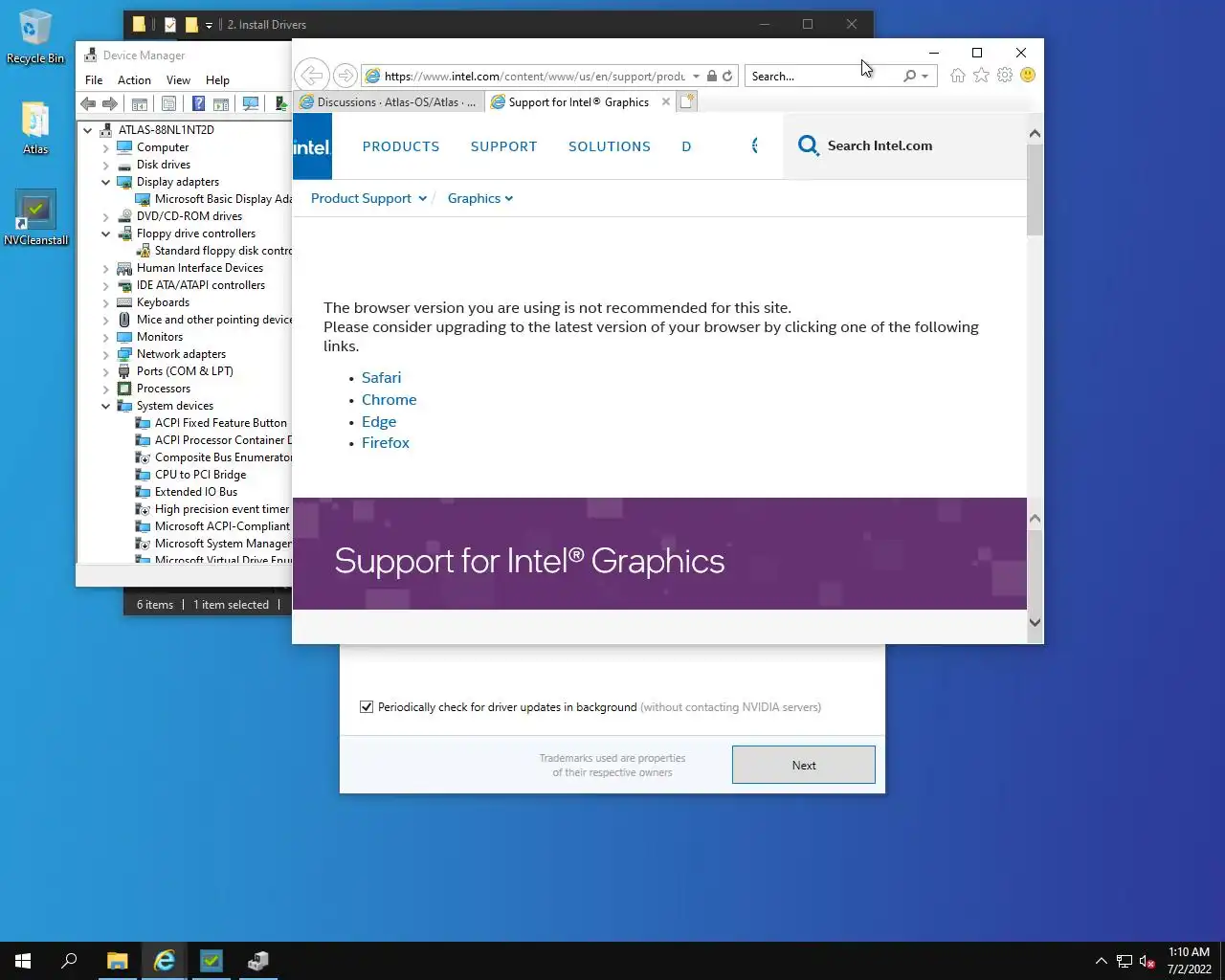1225x980 pixels.
Task: Open Internet Explorer Tools gear
Action: pos(1005,75)
